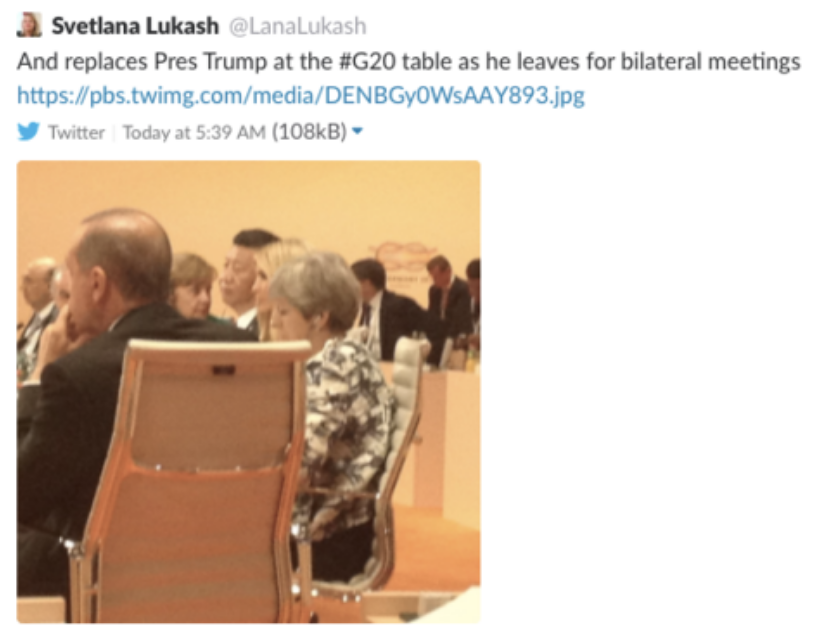
Task: Click the tweet text about Pres Trump
Action: click(409, 61)
